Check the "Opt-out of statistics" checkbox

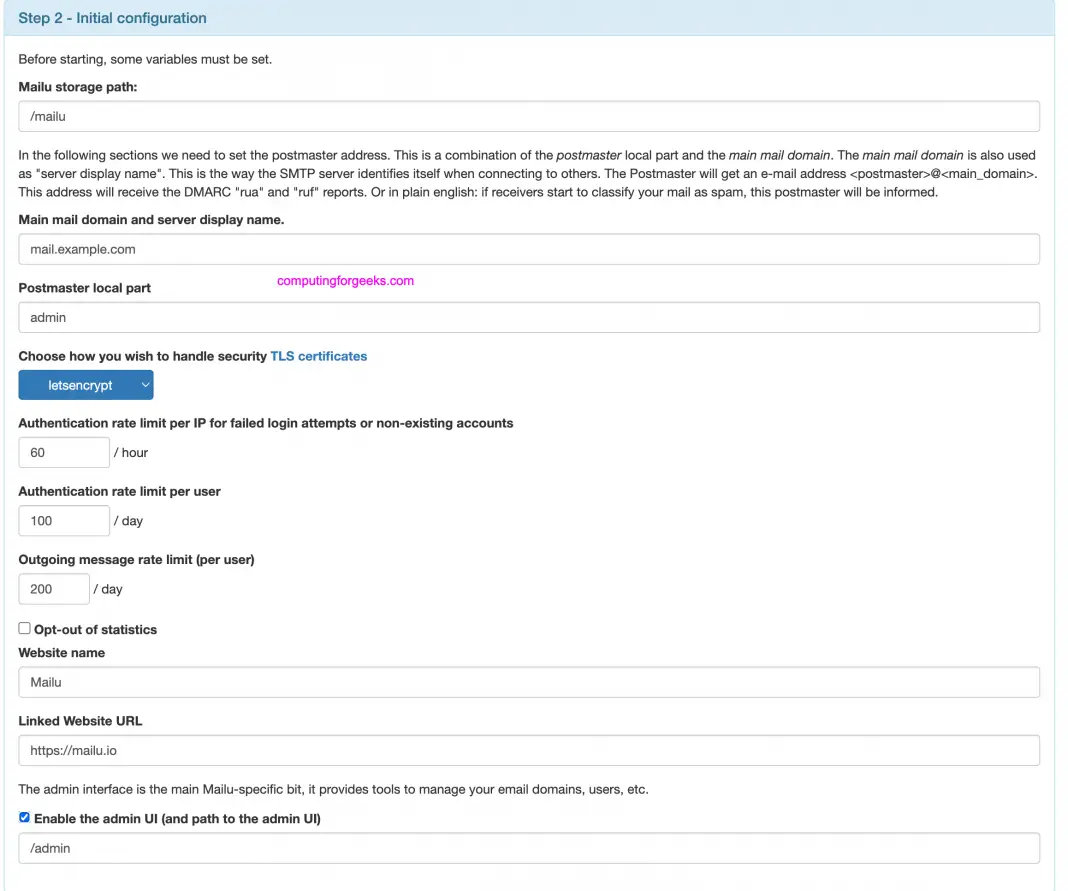[24, 628]
